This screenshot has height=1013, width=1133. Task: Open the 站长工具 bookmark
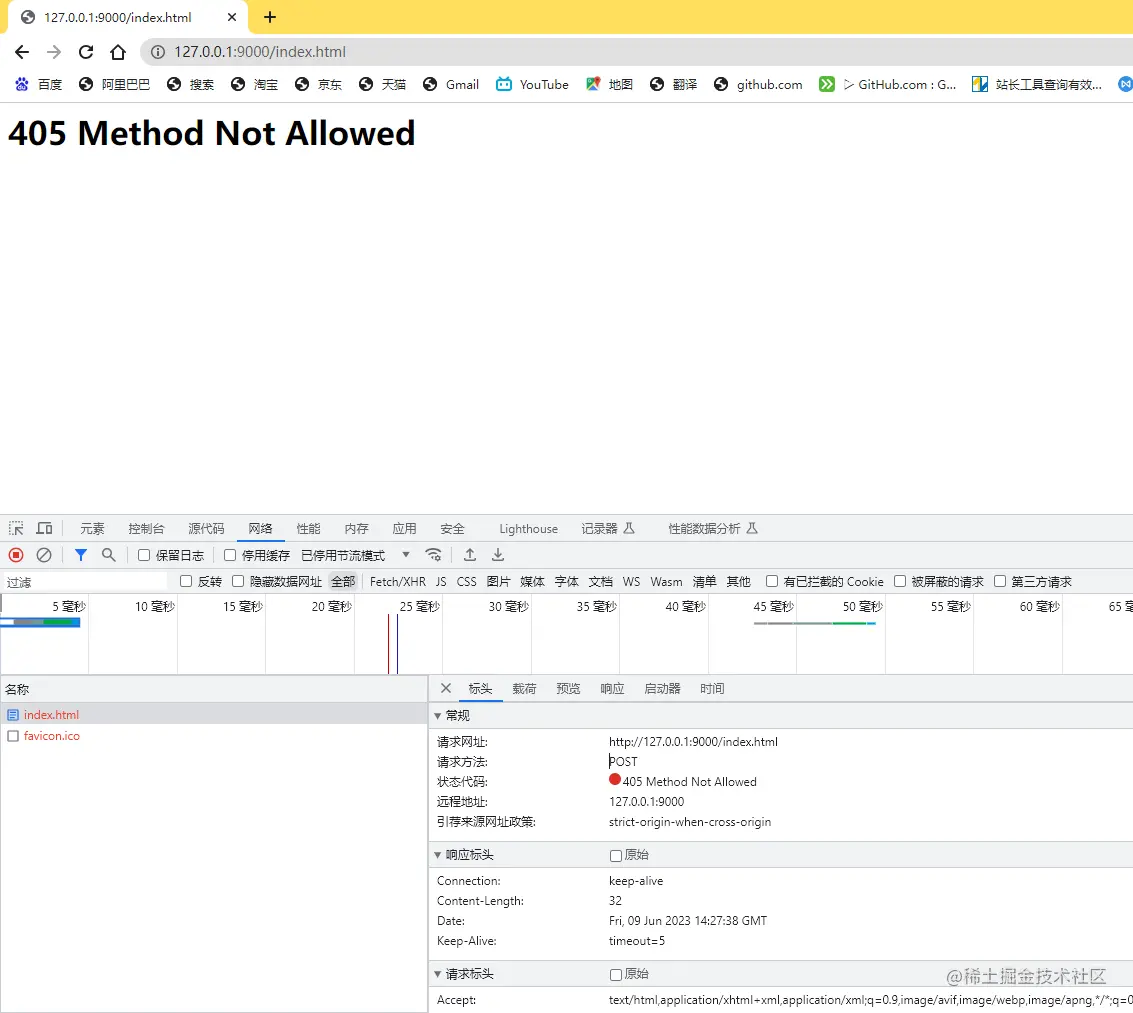[x=1037, y=85]
